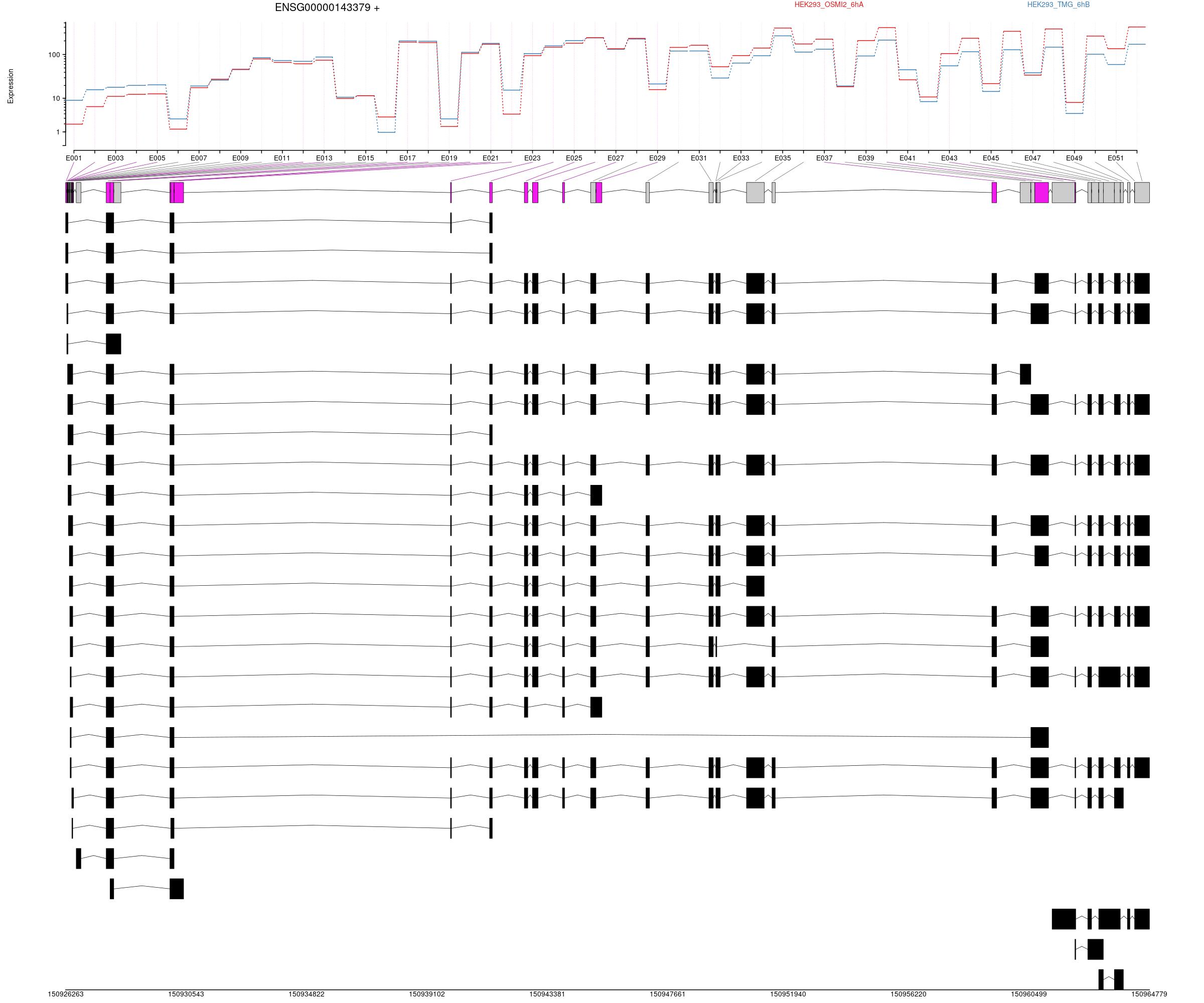Click exon label E031
The image size is (1204, 1003).
tap(698, 158)
